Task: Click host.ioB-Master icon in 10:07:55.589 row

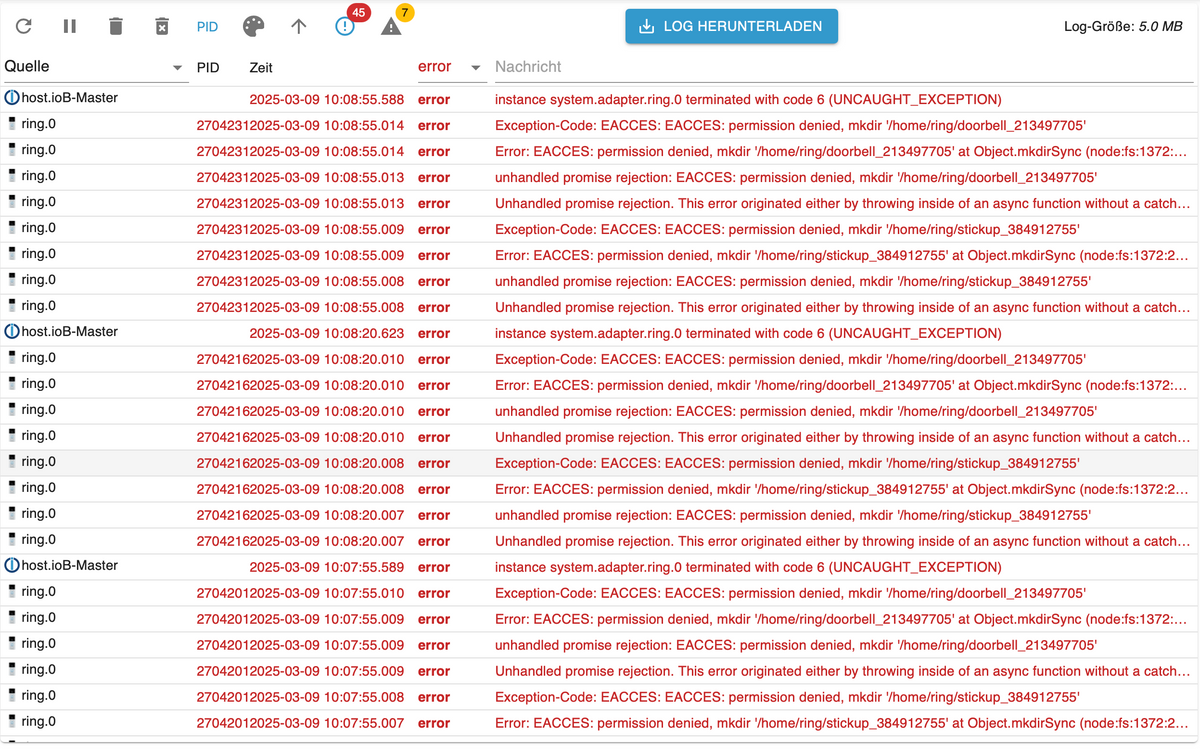Action: point(12,566)
